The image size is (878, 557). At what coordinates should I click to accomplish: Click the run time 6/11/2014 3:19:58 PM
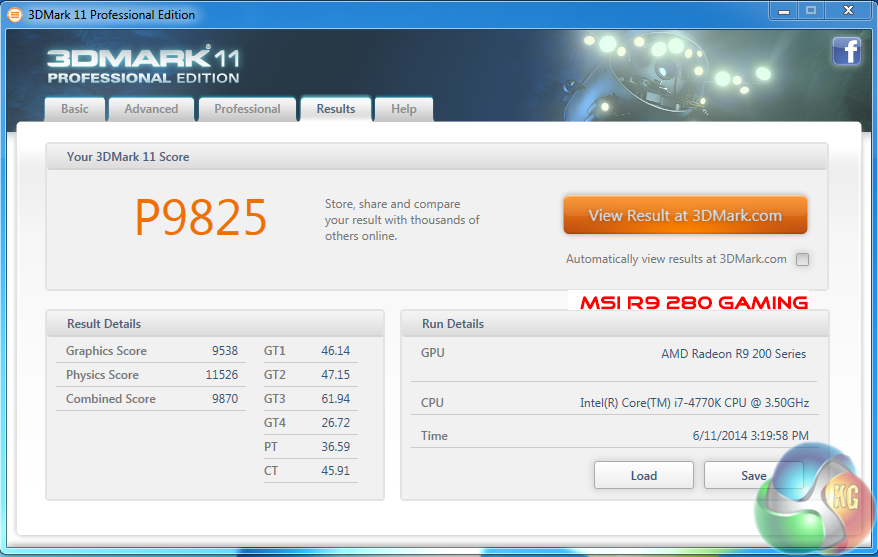click(750, 436)
